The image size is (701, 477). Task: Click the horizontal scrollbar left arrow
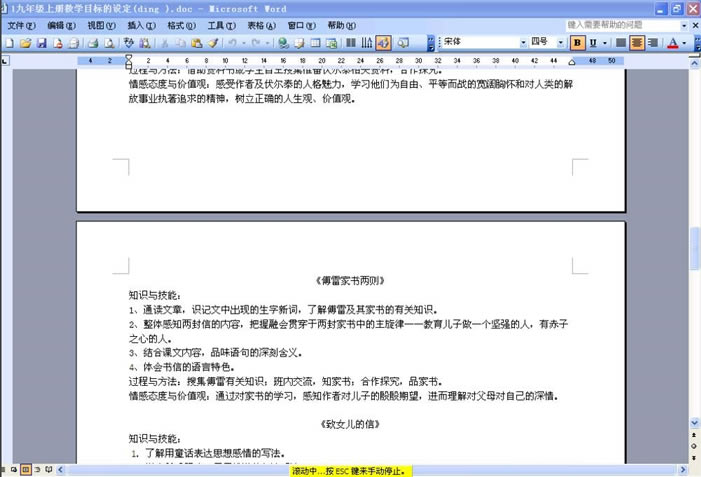click(60, 469)
